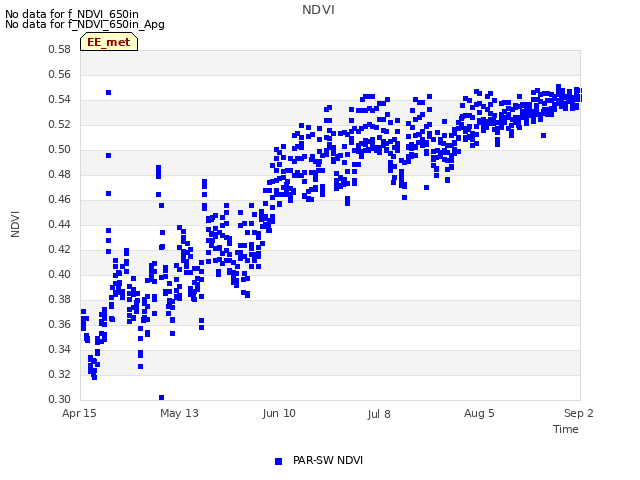Image resolution: width=640 pixels, height=480 pixels.
Task: Click the 0.30 y-axis value
Action: (59, 400)
